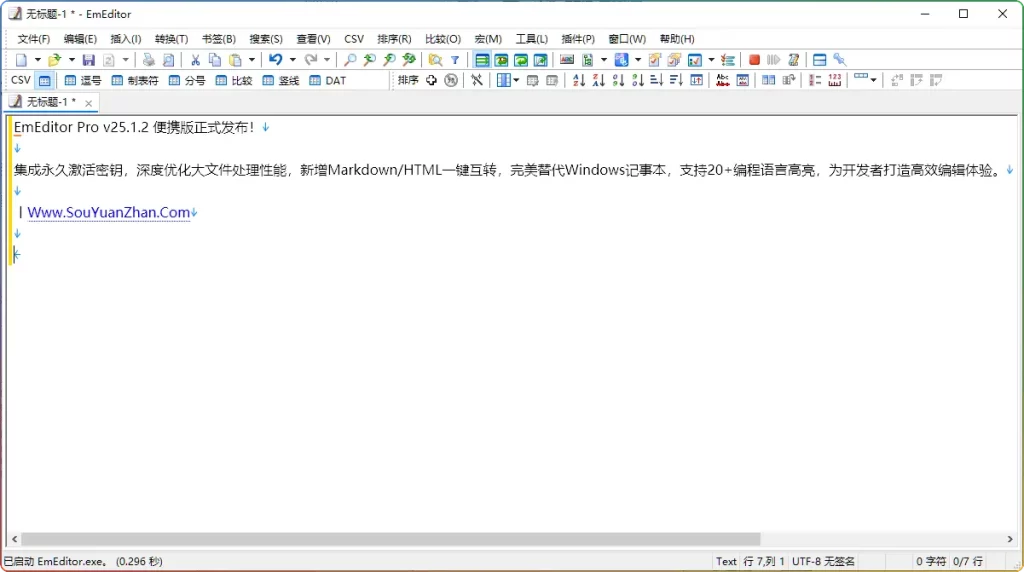Click the pushpin icon in the toolbar
Image resolution: width=1024 pixels, height=572 pixels.
coord(840,60)
